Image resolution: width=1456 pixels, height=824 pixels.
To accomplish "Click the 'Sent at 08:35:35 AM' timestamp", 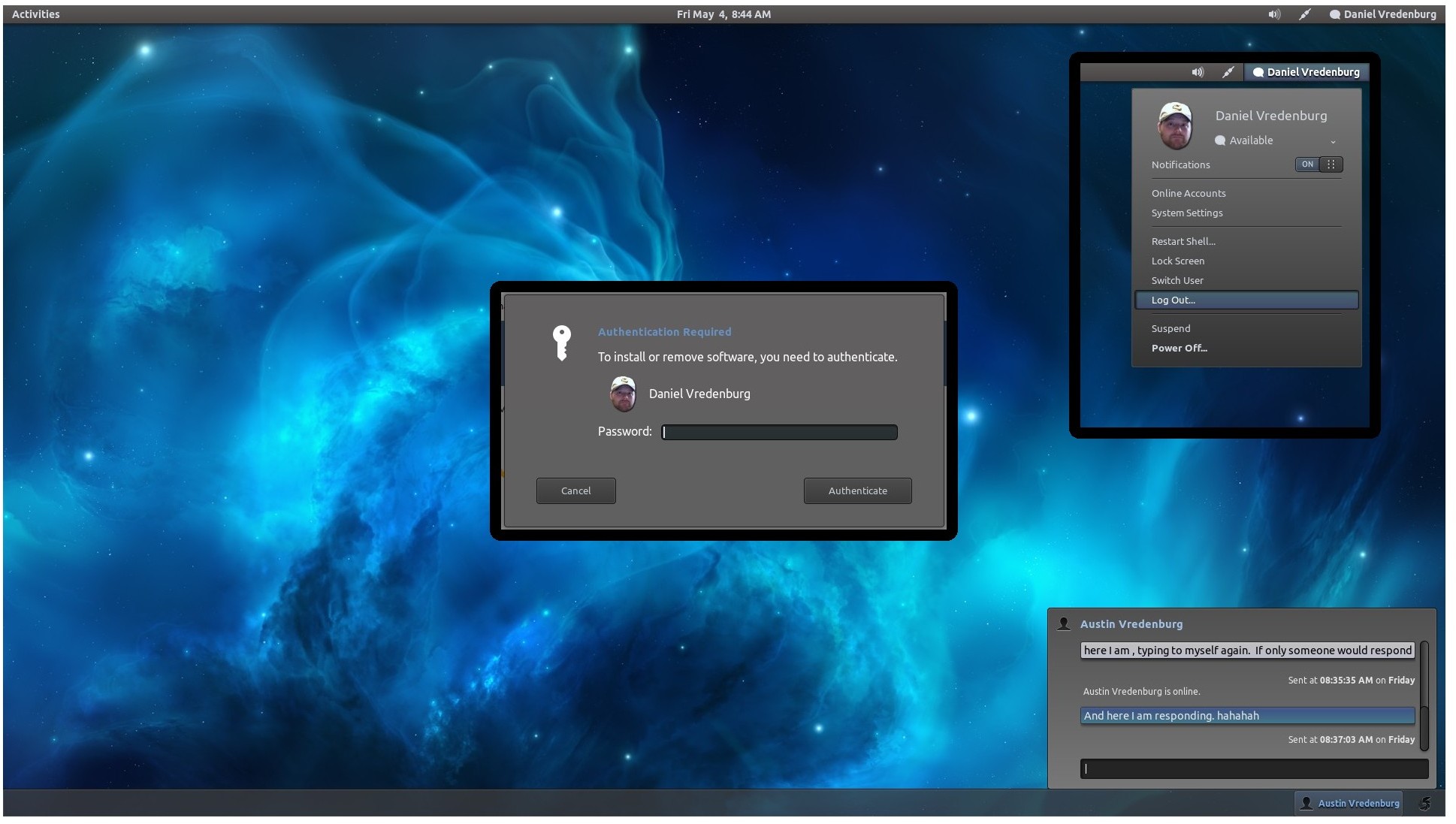I will click(x=1352, y=680).
